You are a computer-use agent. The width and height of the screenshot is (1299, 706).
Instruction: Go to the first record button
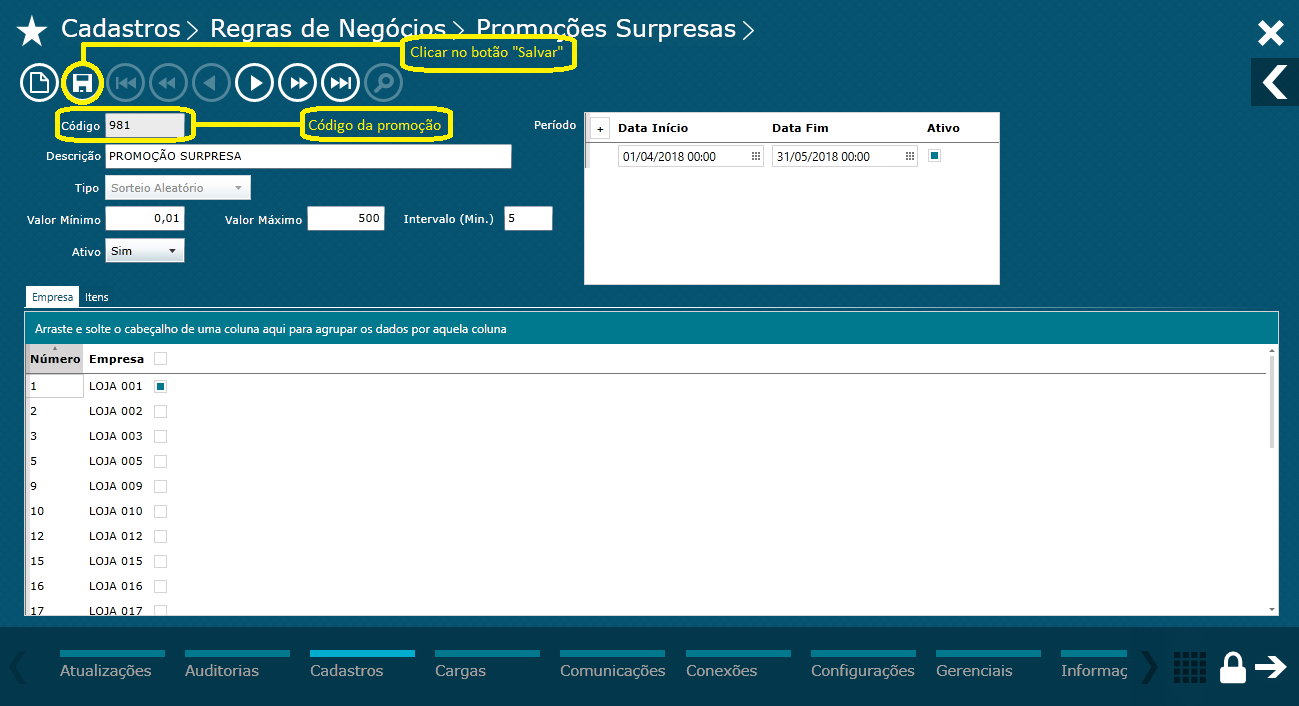[x=125, y=82]
